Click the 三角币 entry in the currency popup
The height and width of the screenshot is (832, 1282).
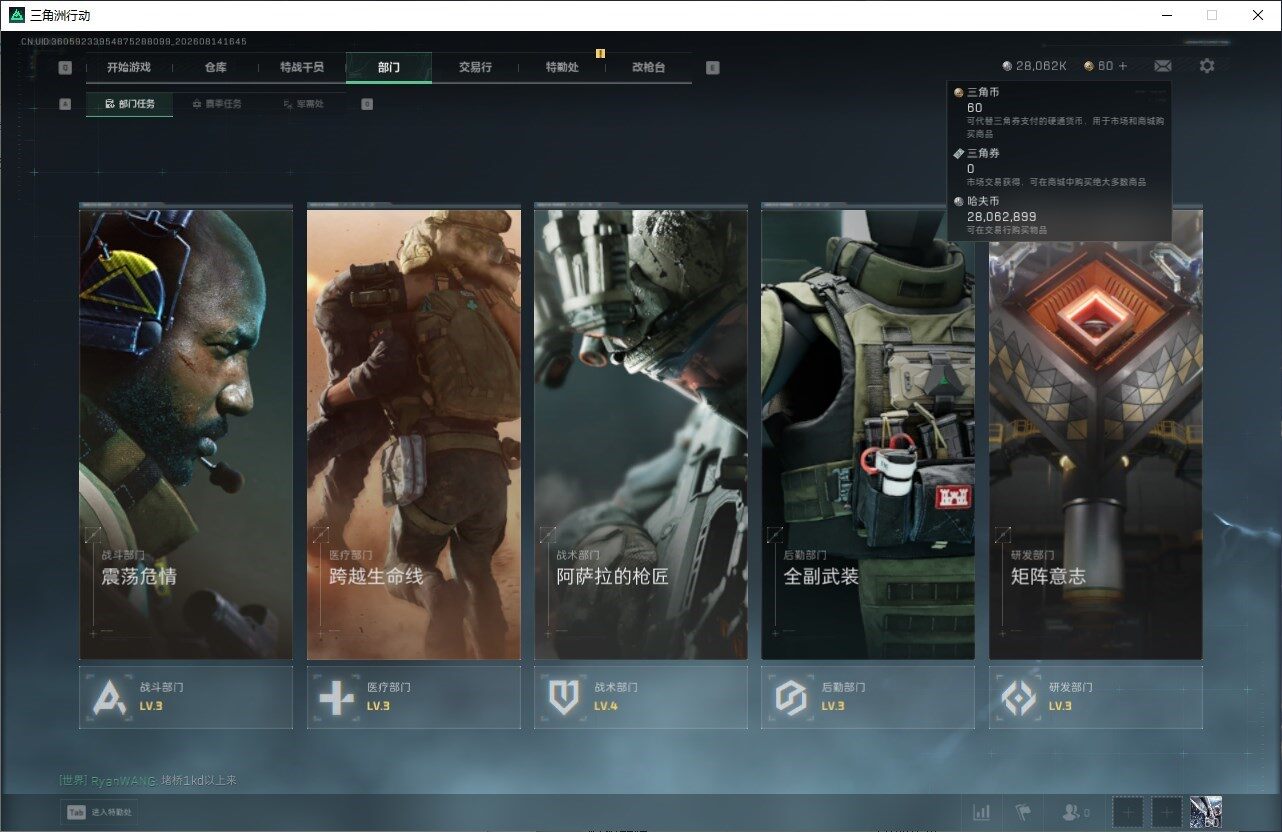[1059, 112]
